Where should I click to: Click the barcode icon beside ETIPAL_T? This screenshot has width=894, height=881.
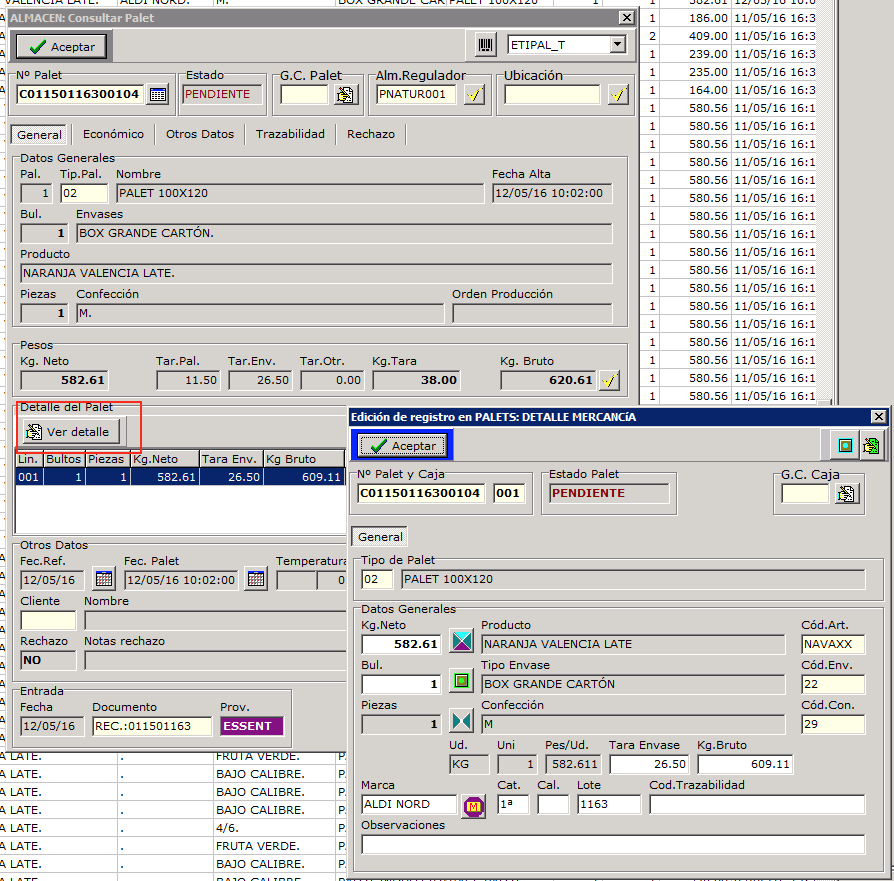[x=485, y=46]
